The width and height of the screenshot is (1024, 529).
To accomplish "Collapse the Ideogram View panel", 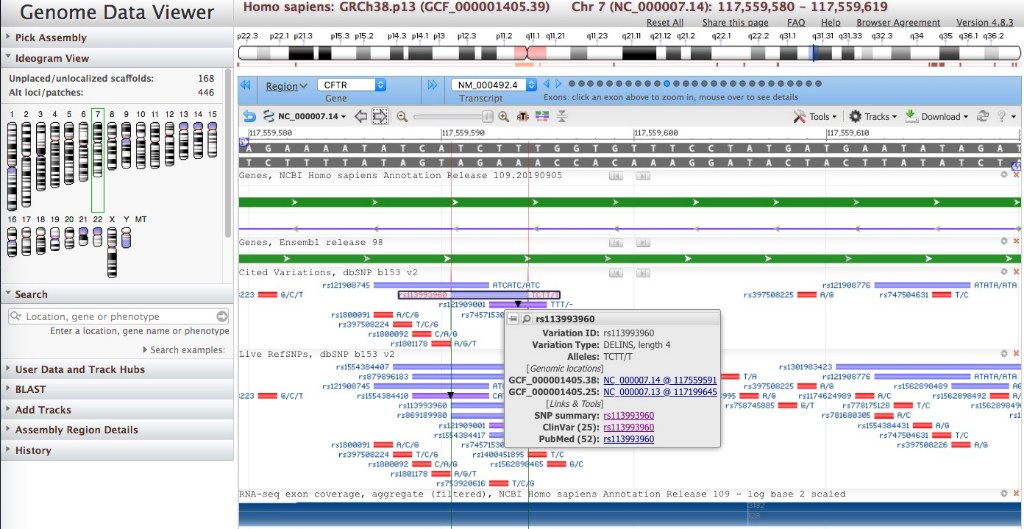I will (117, 57).
